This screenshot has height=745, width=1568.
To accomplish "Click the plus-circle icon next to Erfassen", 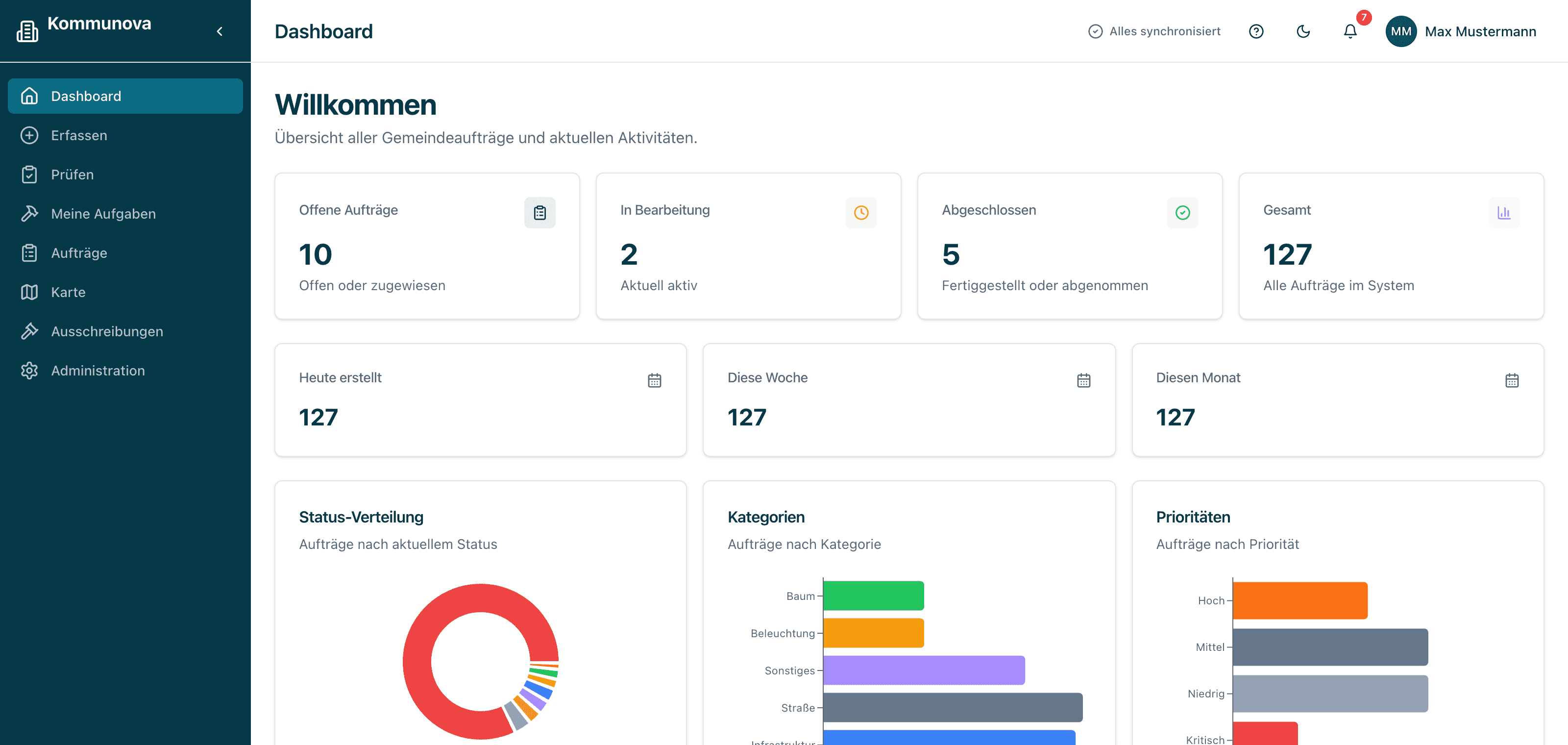I will (x=29, y=135).
